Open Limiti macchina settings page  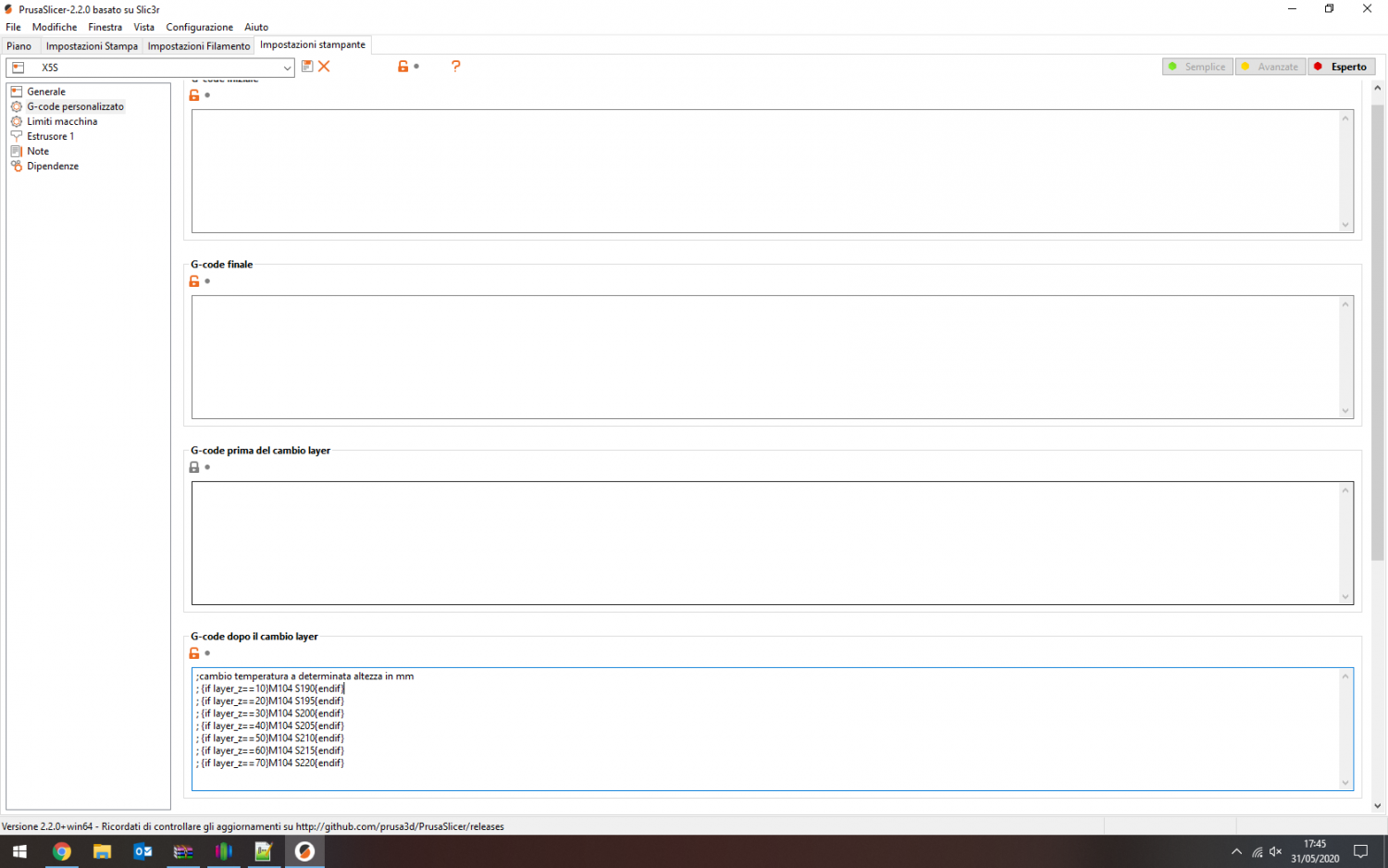click(x=61, y=121)
